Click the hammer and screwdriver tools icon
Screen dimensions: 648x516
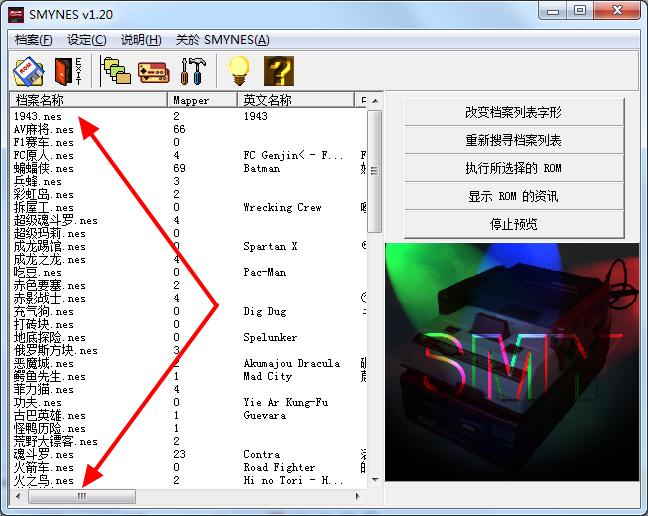[x=193, y=71]
